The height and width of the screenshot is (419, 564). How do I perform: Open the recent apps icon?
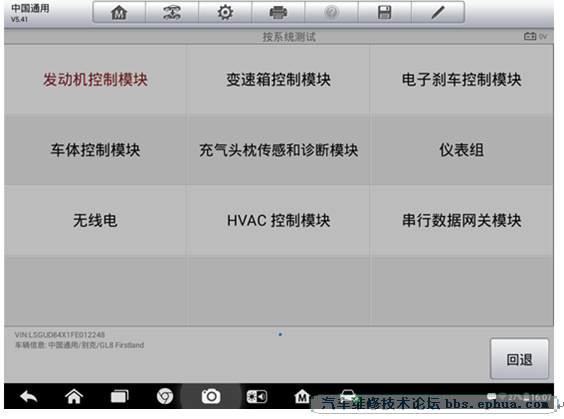coord(119,397)
